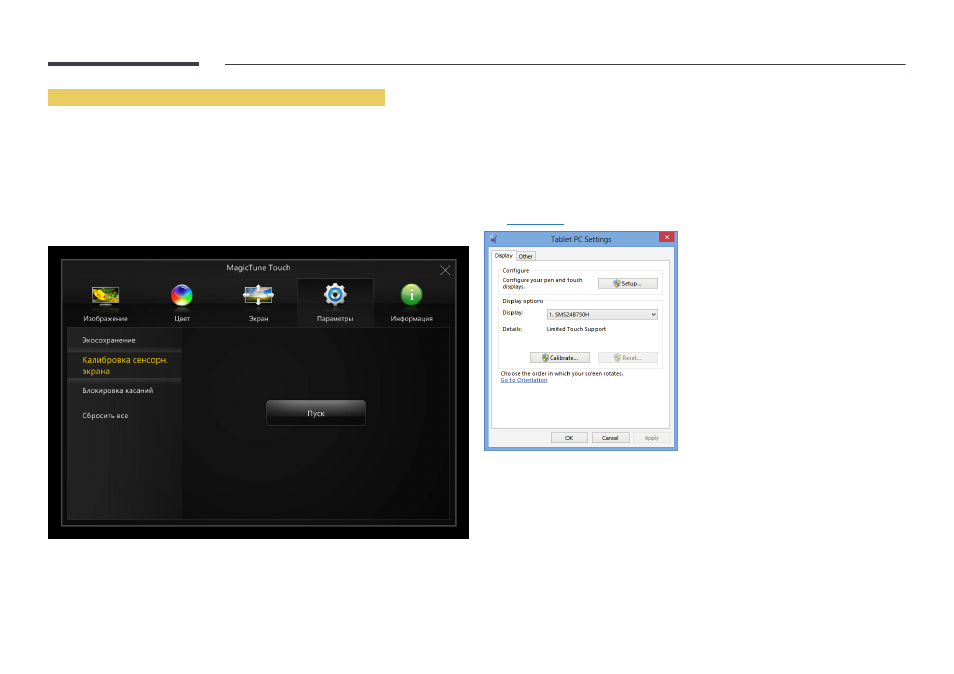Click the Calibrate... button
Screen dimensions: 954x674
click(559, 358)
